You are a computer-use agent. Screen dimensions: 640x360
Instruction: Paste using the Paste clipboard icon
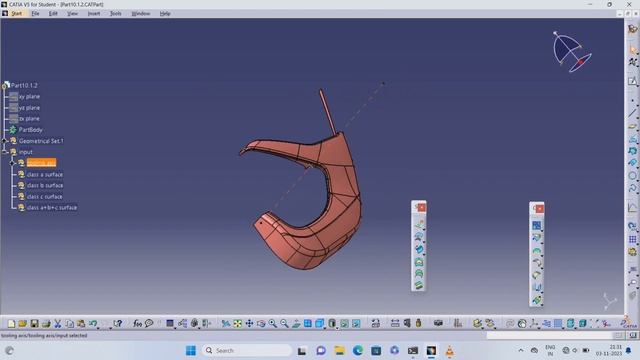pos(81,324)
